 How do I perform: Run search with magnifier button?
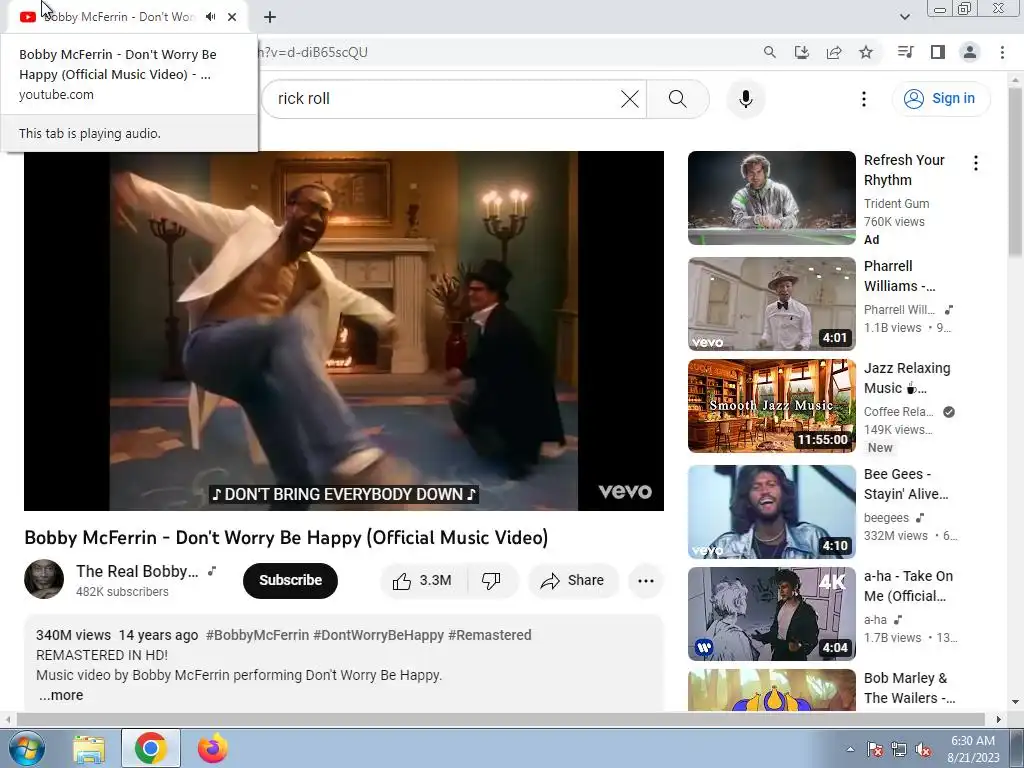678,99
